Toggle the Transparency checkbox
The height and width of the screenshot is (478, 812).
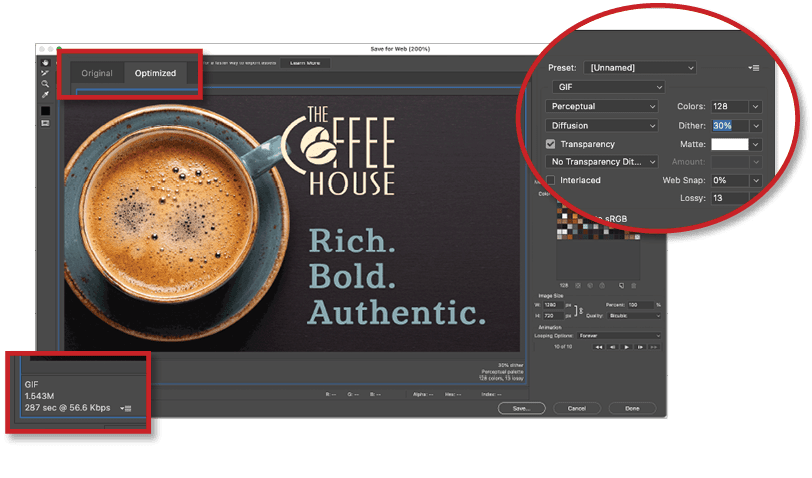click(x=550, y=144)
